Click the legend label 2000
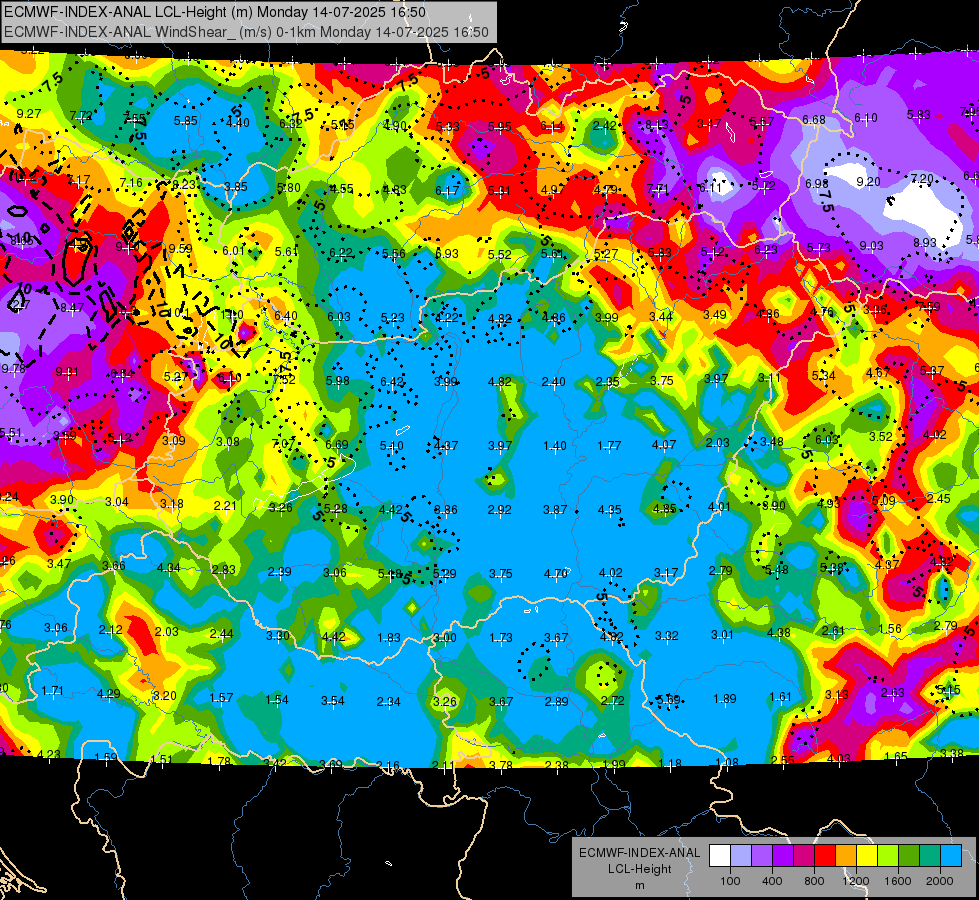Viewport: 979px width, 900px height. tap(940, 881)
